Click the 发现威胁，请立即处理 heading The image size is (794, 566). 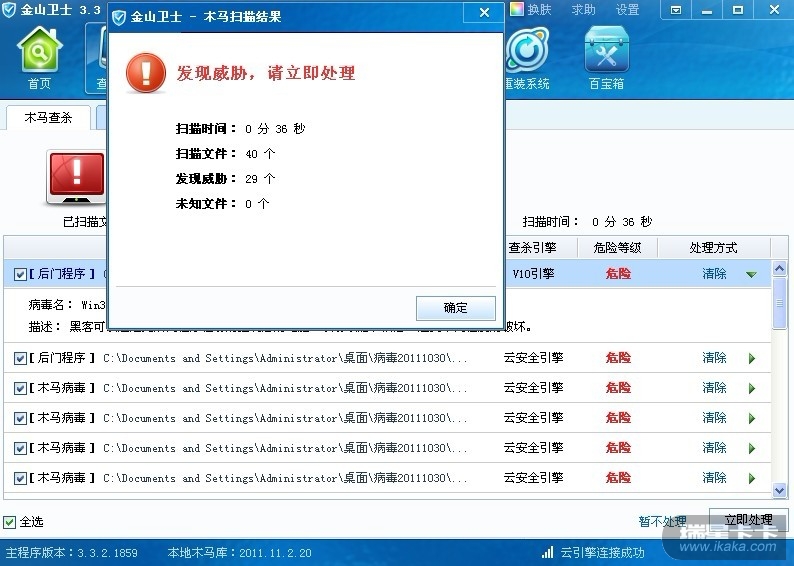pos(266,73)
